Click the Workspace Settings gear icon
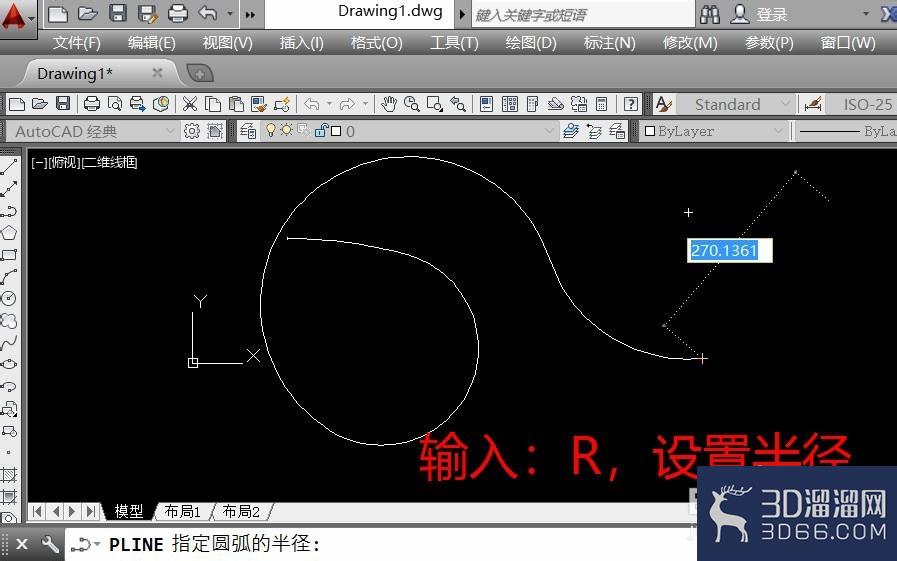897x561 pixels. click(192, 131)
